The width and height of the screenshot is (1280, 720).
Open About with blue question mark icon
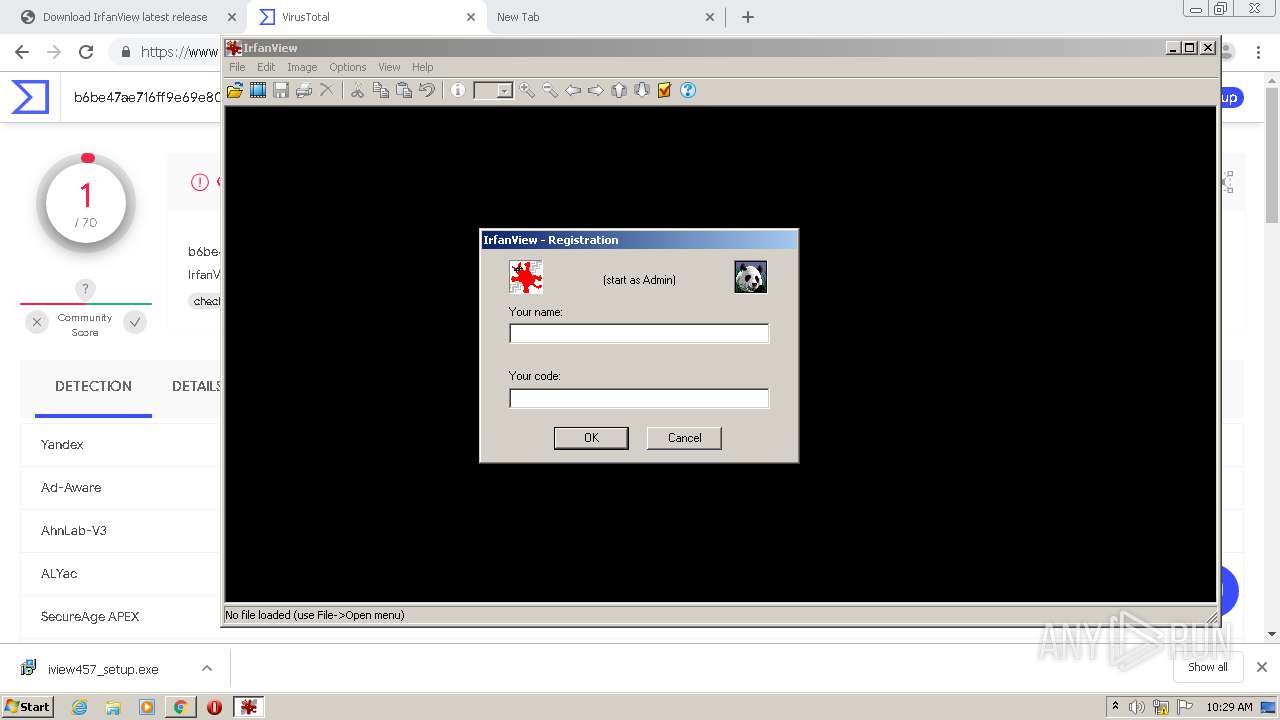point(688,90)
